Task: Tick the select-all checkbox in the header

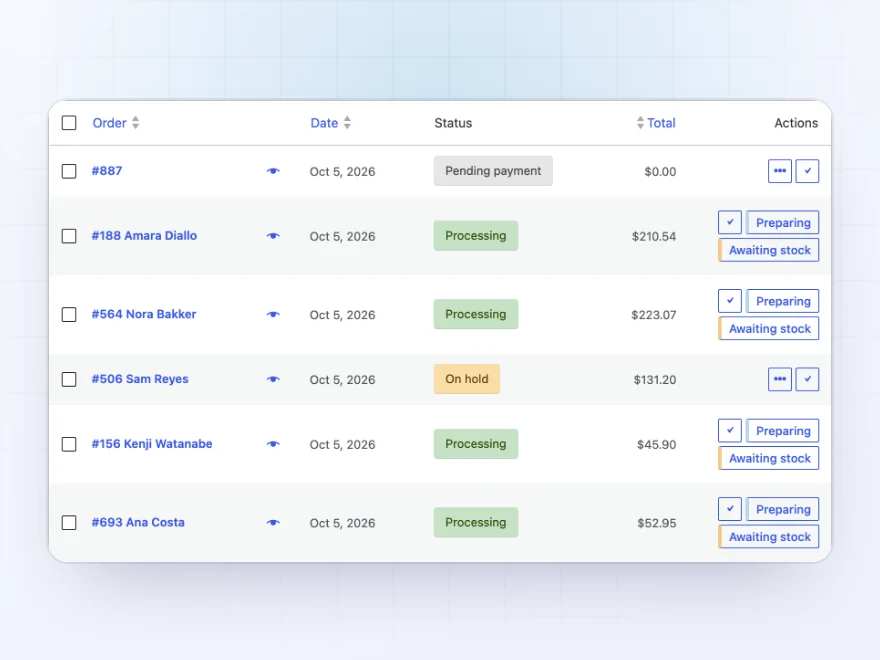Action: tap(69, 123)
